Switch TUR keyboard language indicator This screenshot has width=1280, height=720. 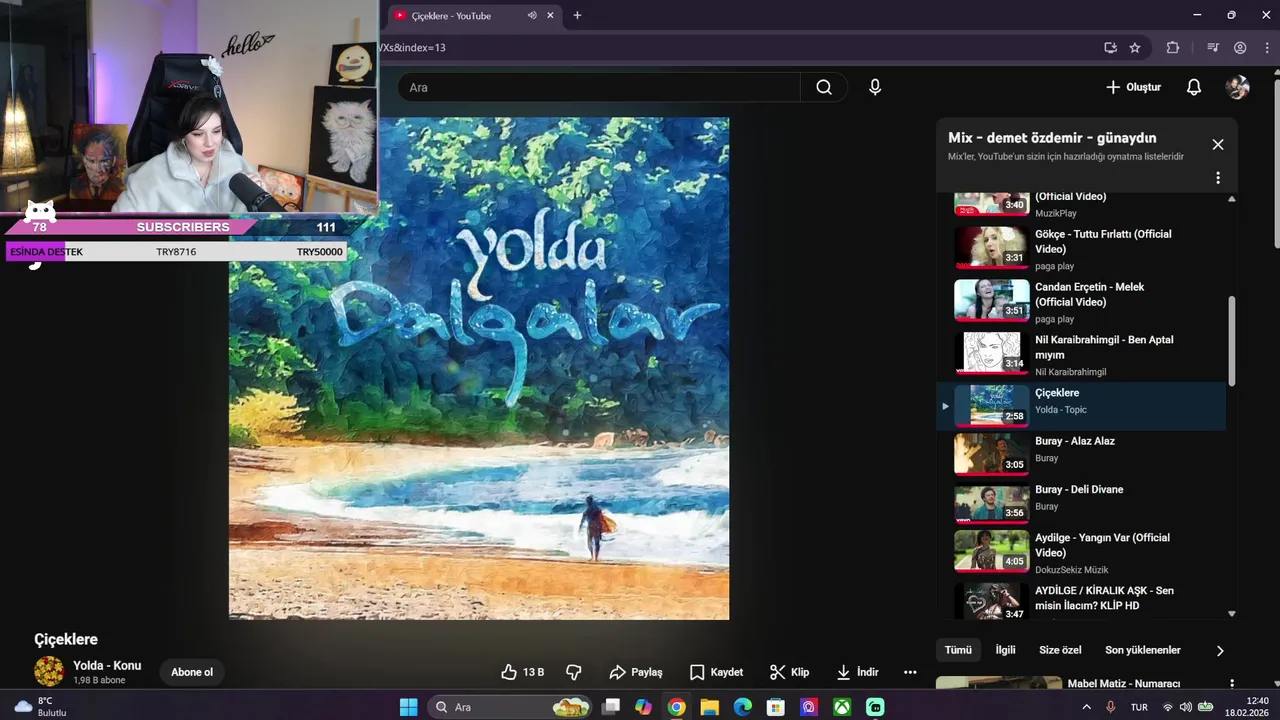(1139, 707)
